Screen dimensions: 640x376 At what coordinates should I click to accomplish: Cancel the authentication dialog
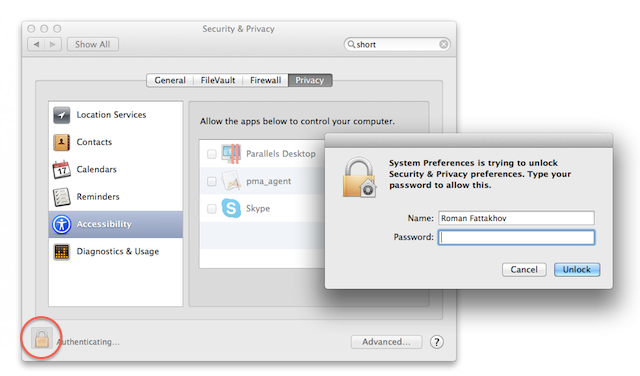click(524, 269)
